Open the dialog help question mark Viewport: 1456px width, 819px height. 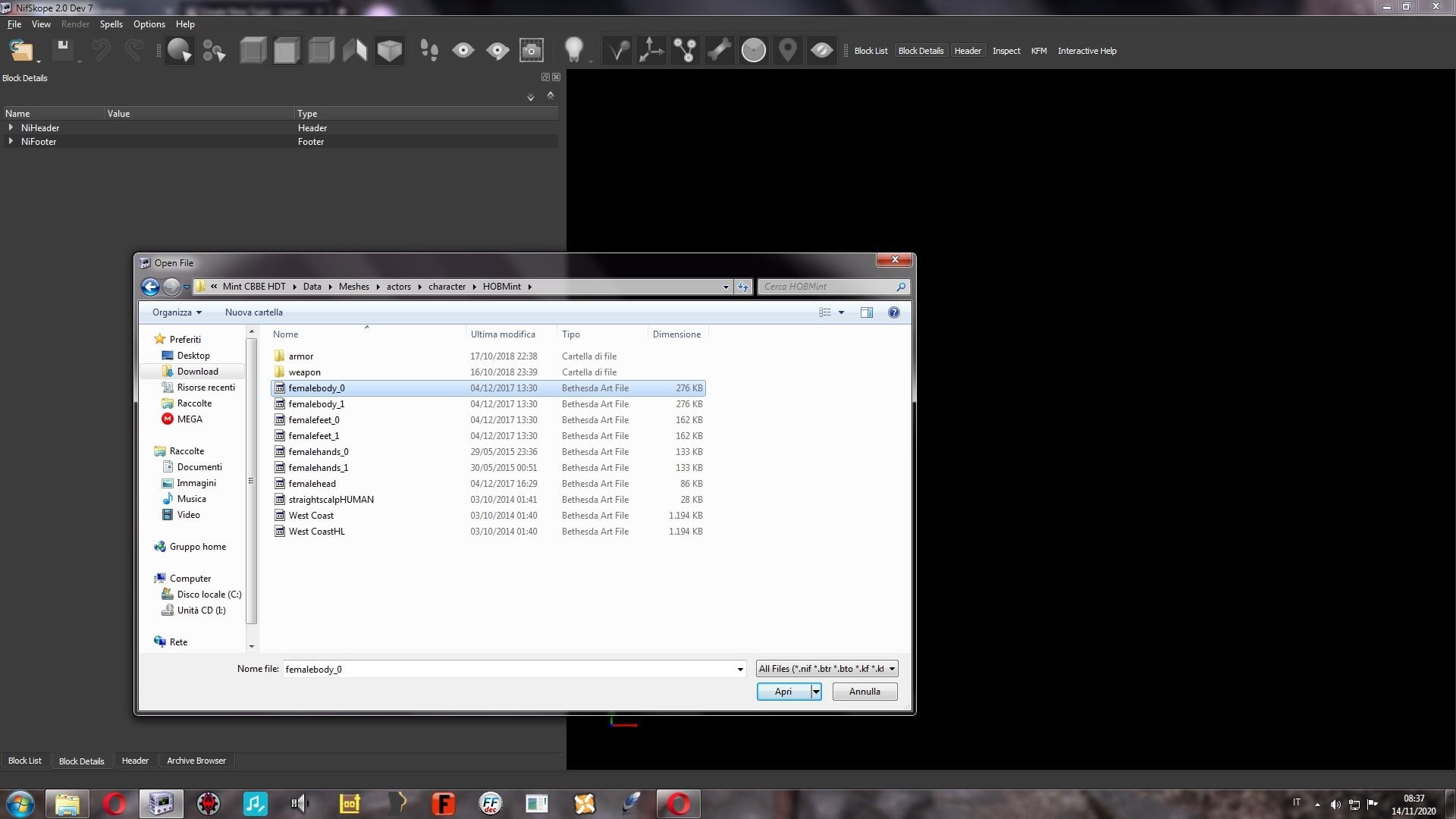coord(894,312)
